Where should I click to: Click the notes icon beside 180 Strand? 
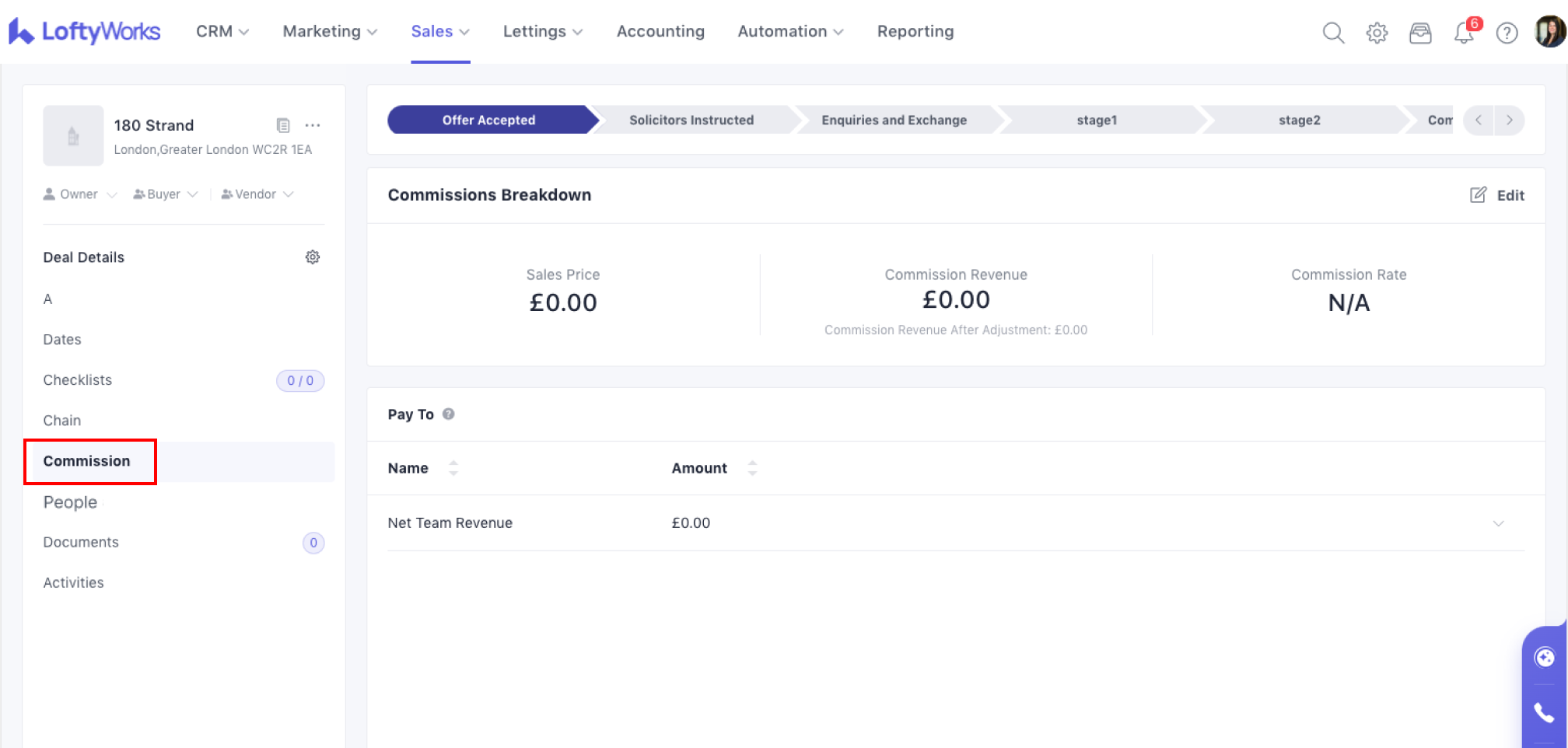283,125
